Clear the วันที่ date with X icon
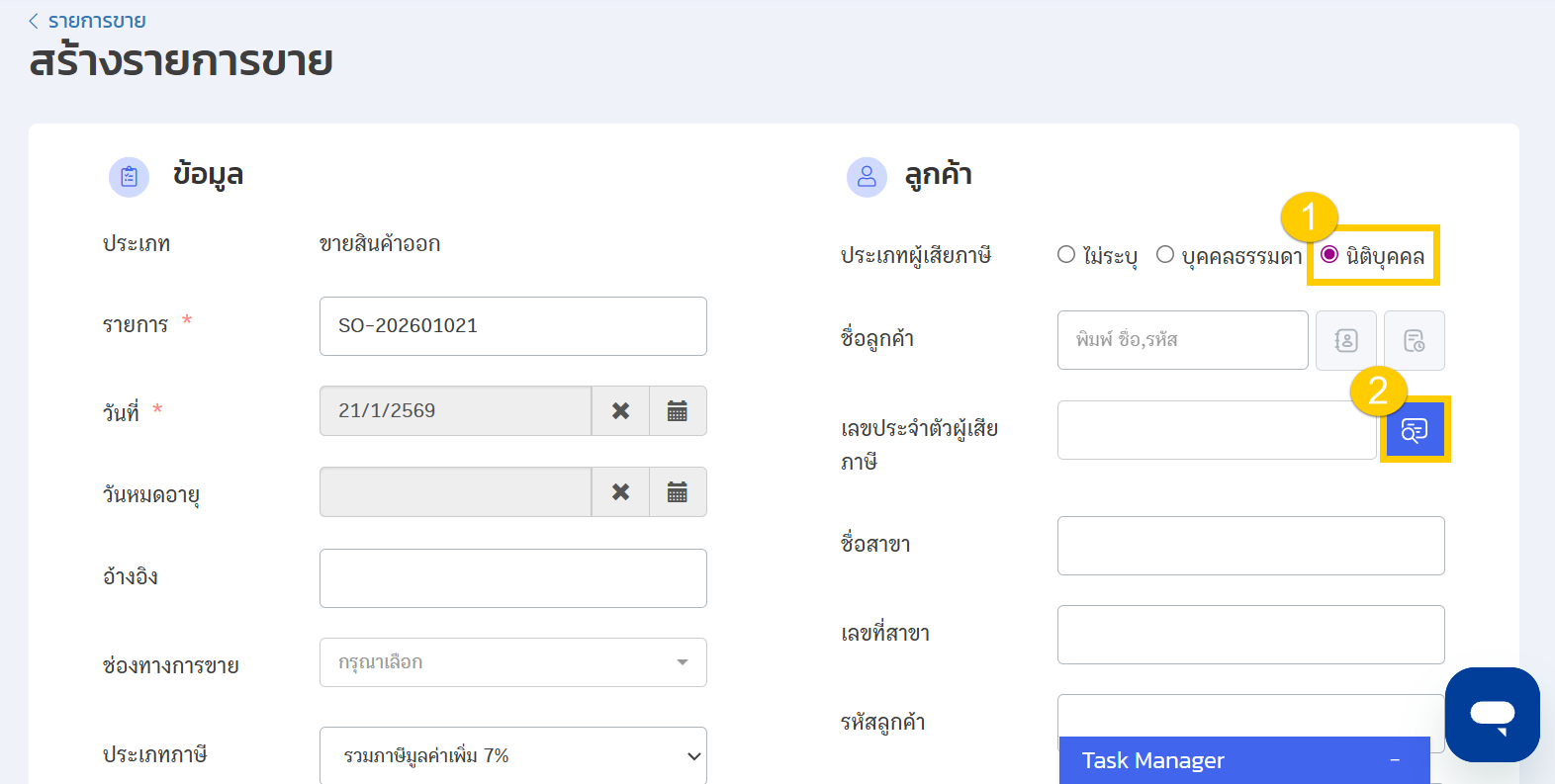This screenshot has width=1555, height=784. tap(620, 411)
